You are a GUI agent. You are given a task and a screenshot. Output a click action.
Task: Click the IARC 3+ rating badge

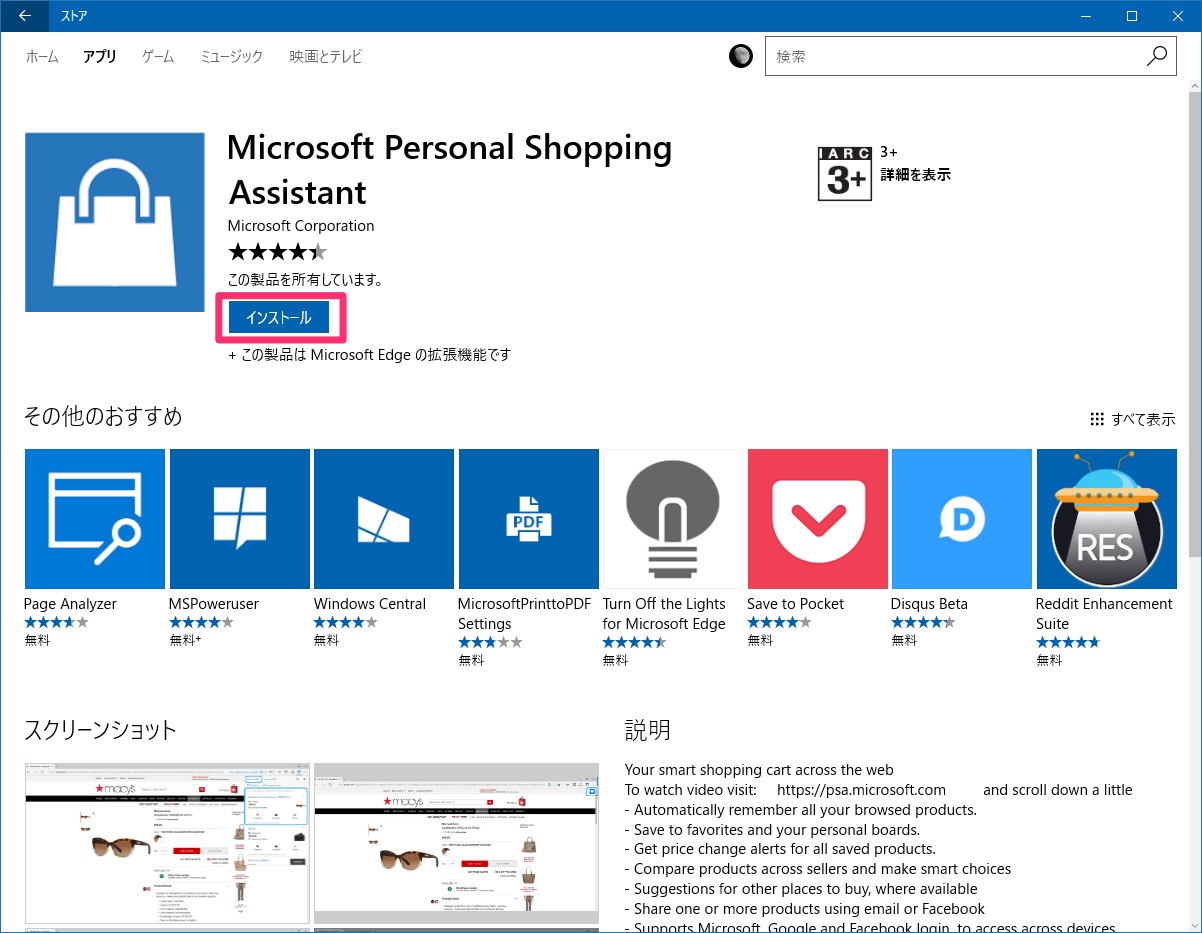[845, 173]
